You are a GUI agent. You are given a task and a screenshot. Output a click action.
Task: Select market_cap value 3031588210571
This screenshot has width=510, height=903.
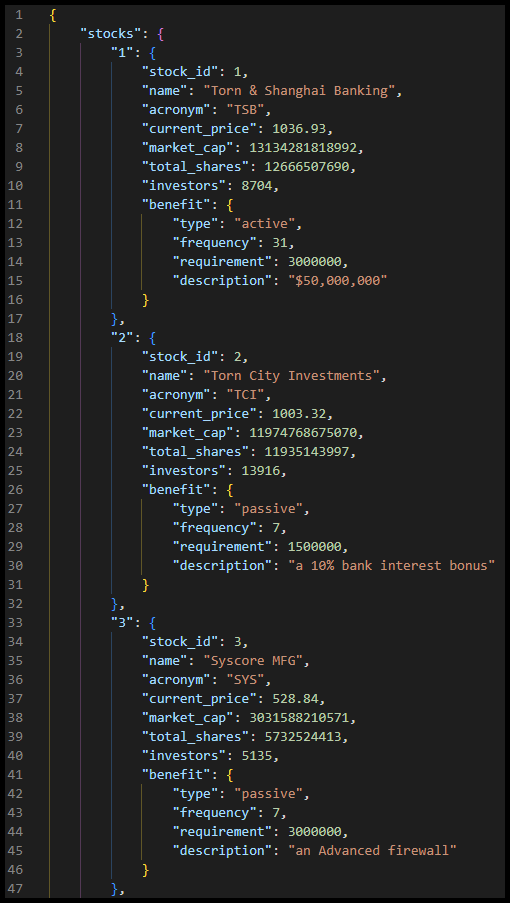click(x=299, y=718)
